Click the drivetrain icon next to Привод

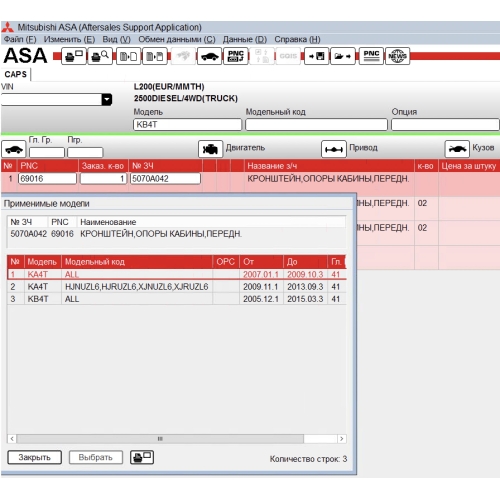click(x=333, y=149)
